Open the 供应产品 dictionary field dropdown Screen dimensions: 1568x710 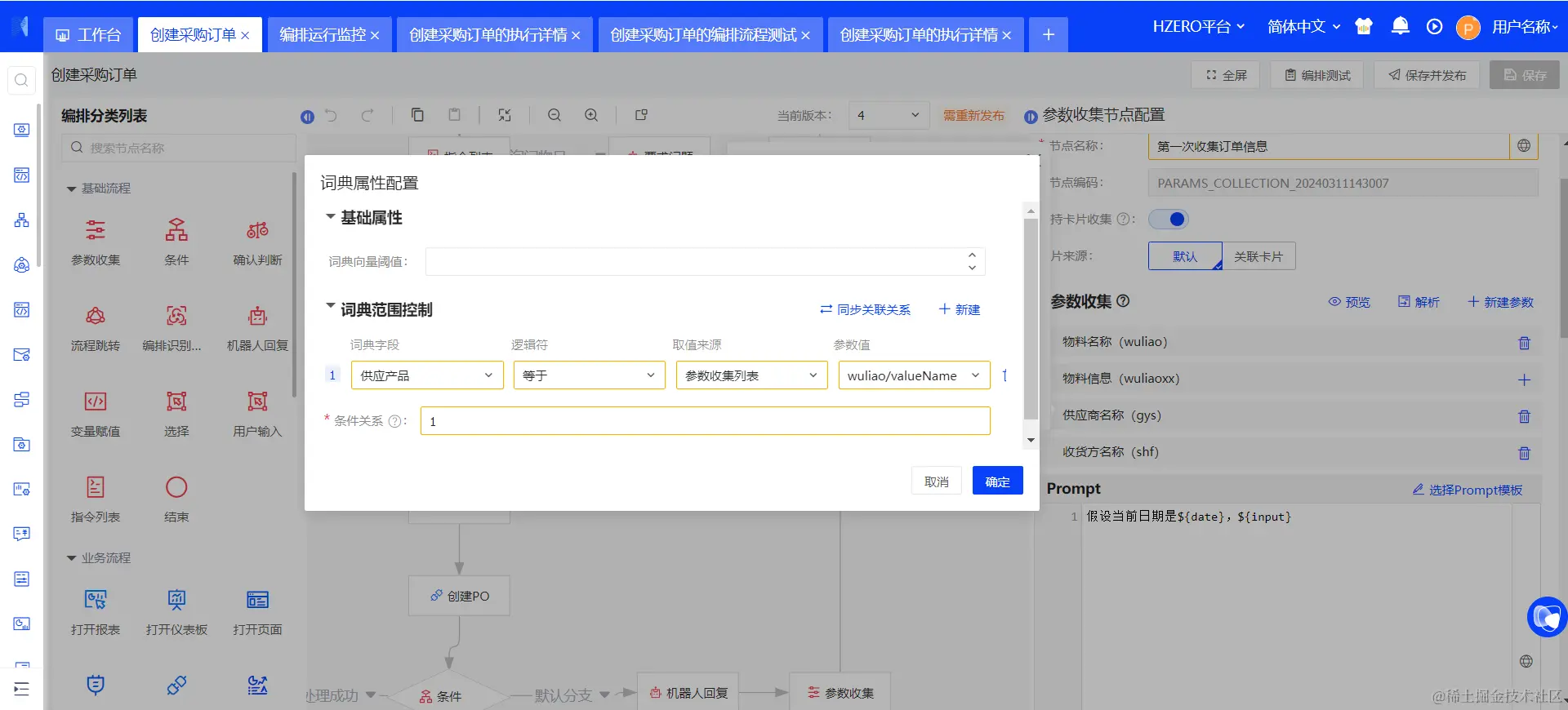coord(427,375)
